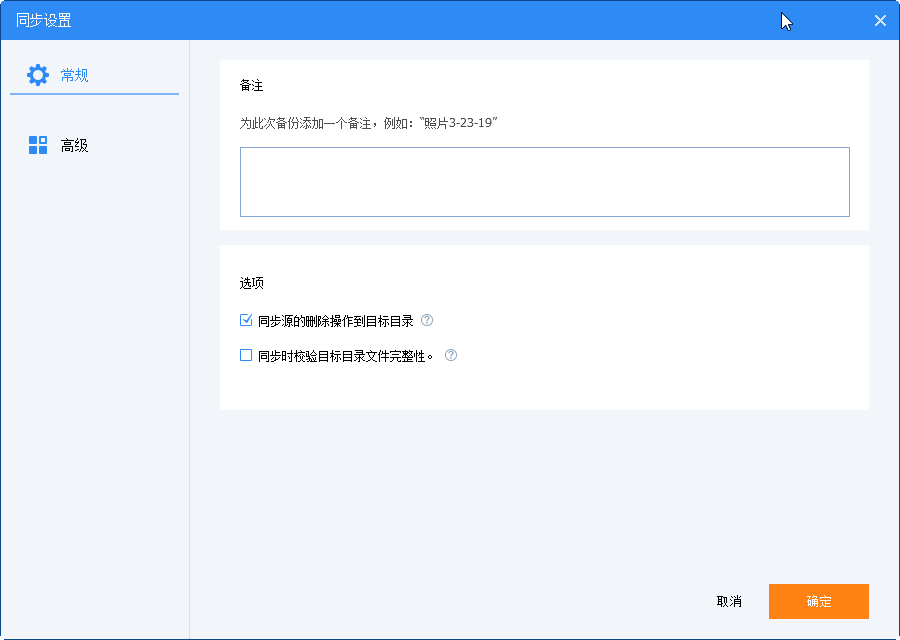Focus the 备注 comment text box

tap(544, 182)
